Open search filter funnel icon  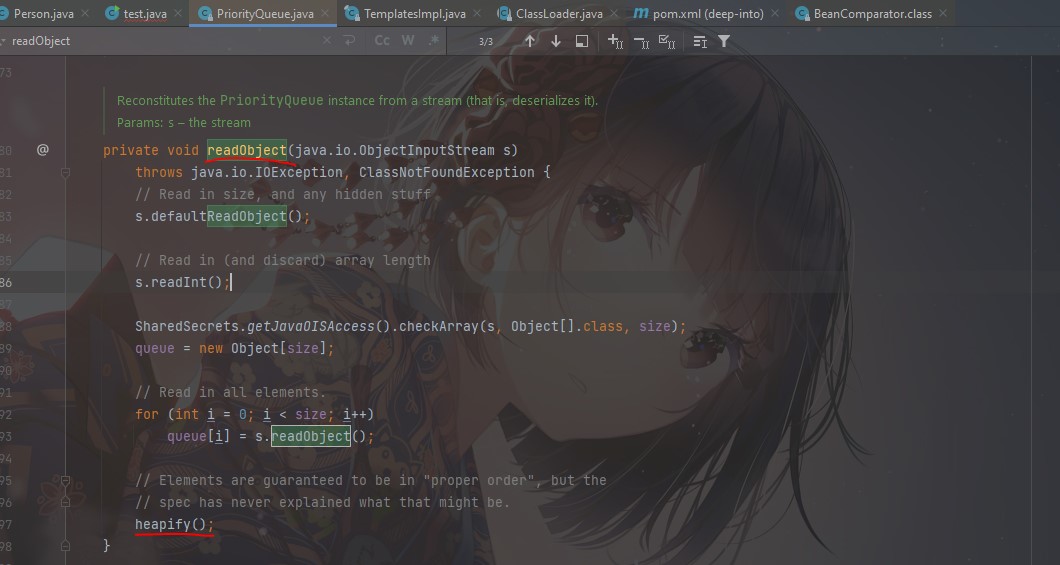coord(724,41)
